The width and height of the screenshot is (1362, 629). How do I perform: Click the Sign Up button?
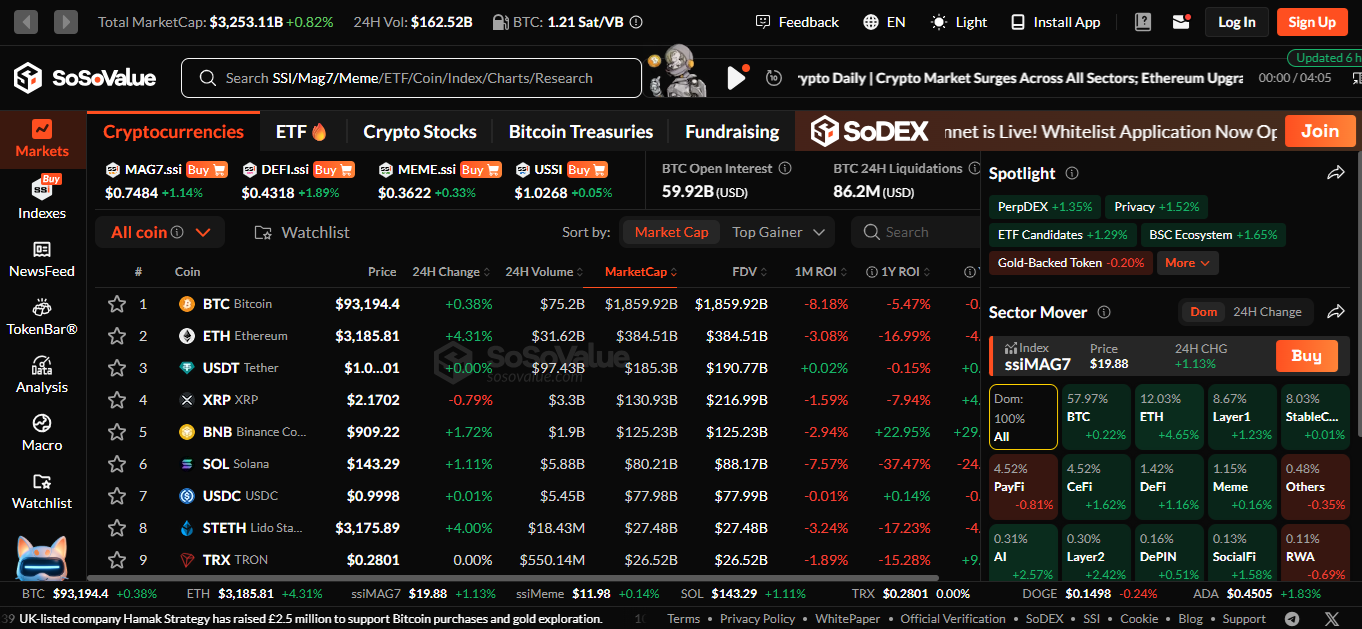click(x=1312, y=22)
